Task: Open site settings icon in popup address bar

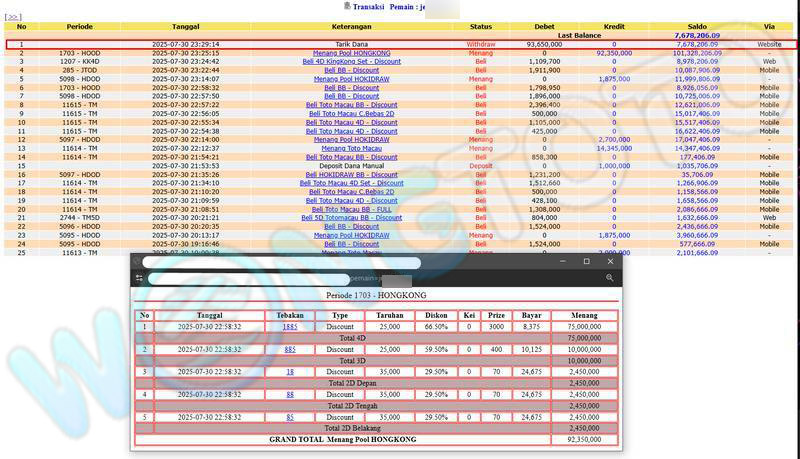Action: (x=139, y=278)
